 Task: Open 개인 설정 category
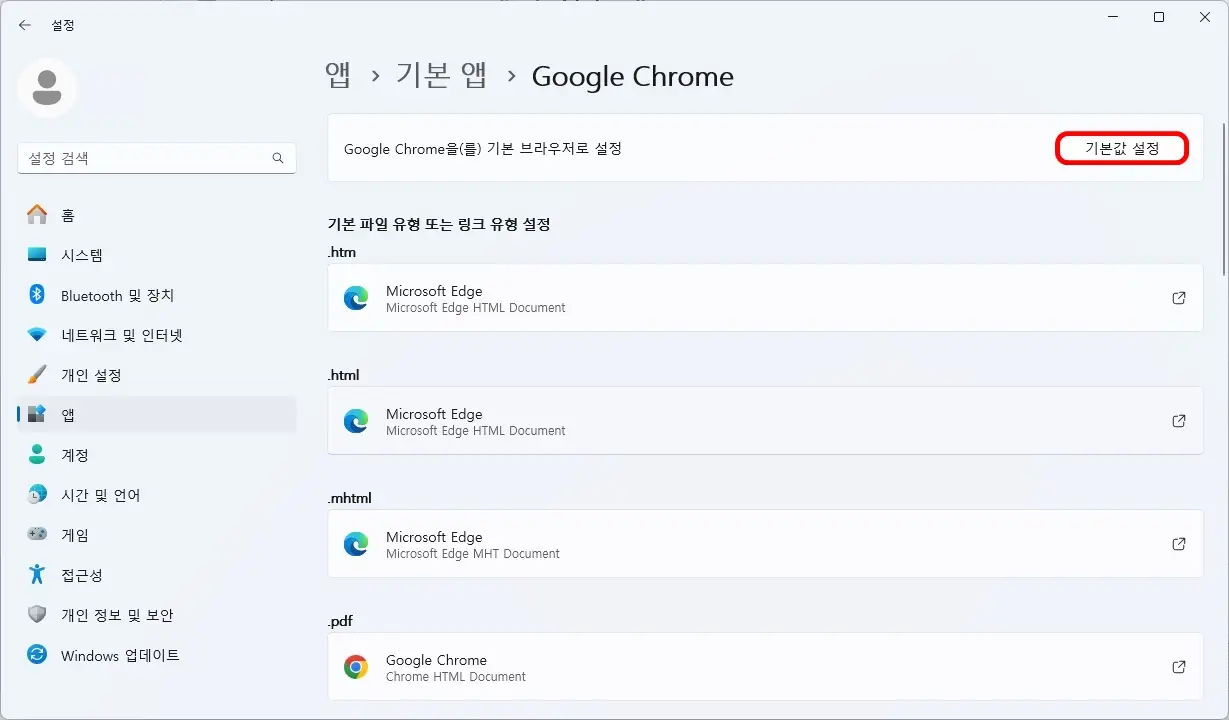pyautogui.click(x=157, y=375)
